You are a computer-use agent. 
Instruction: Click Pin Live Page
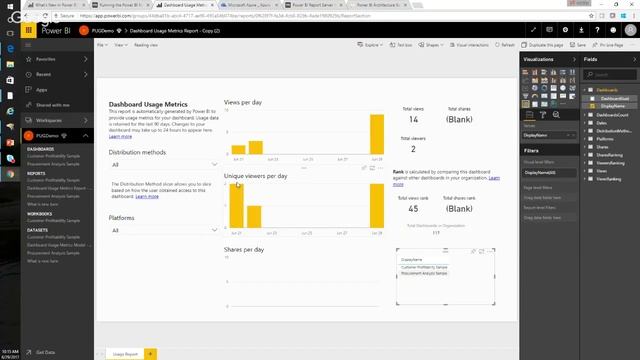pos(608,45)
